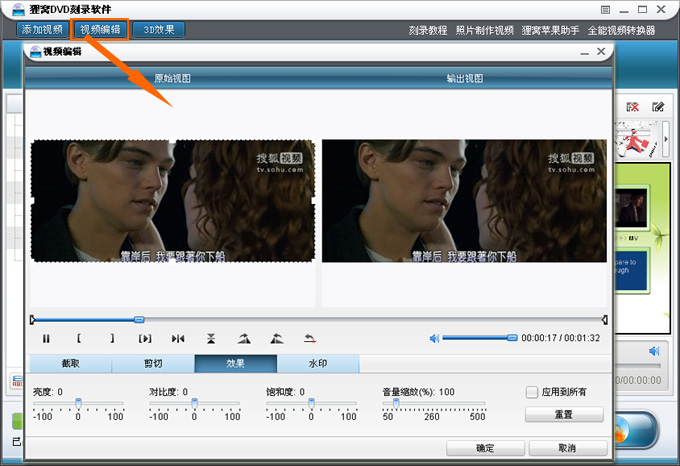The height and width of the screenshot is (466, 680).
Task: Switch to the 截取 tab
Action: 71,364
